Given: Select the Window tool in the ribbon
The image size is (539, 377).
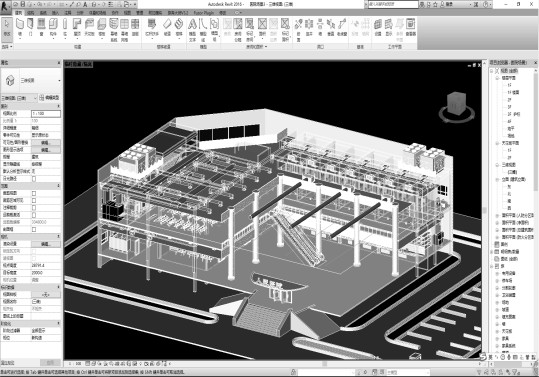Looking at the screenshot, I should (41, 27).
